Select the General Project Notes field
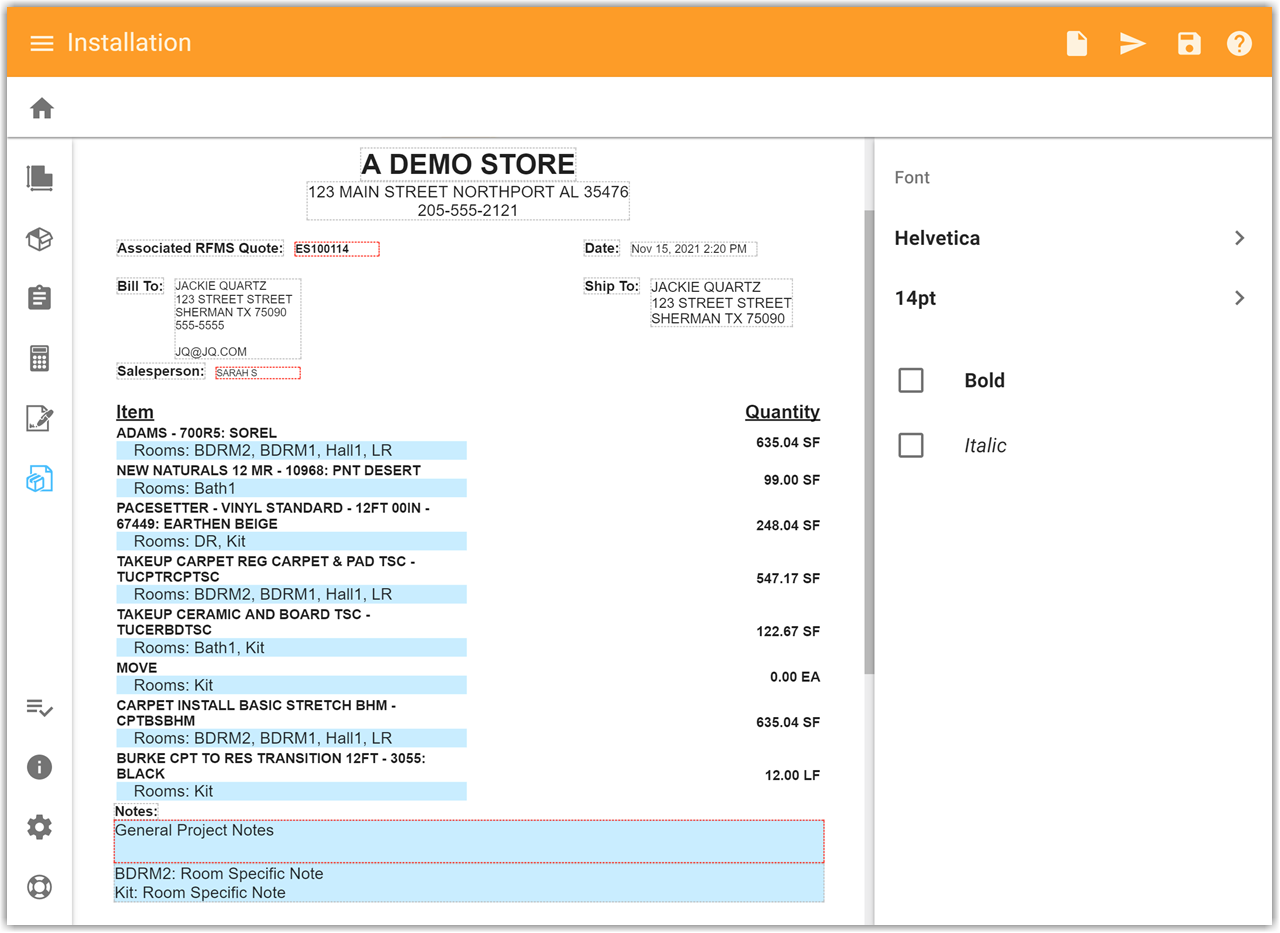Image resolution: width=1280 pixels, height=933 pixels. [469, 841]
